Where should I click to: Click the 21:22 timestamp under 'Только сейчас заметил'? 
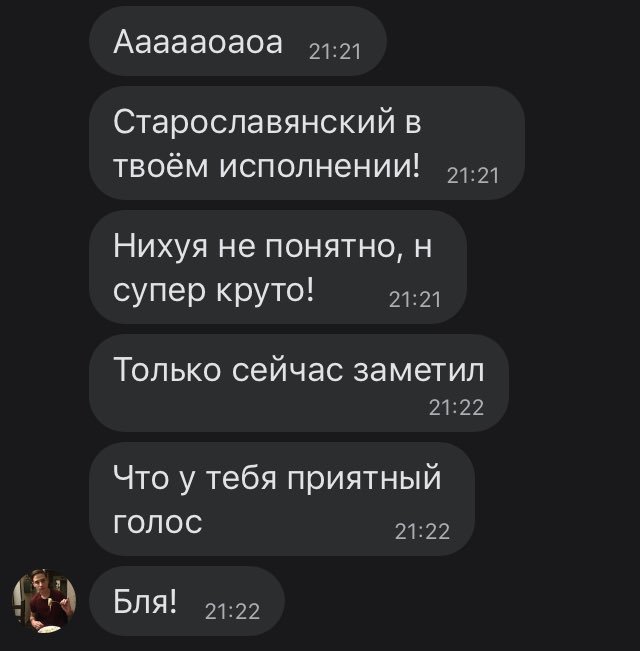pyautogui.click(x=457, y=408)
